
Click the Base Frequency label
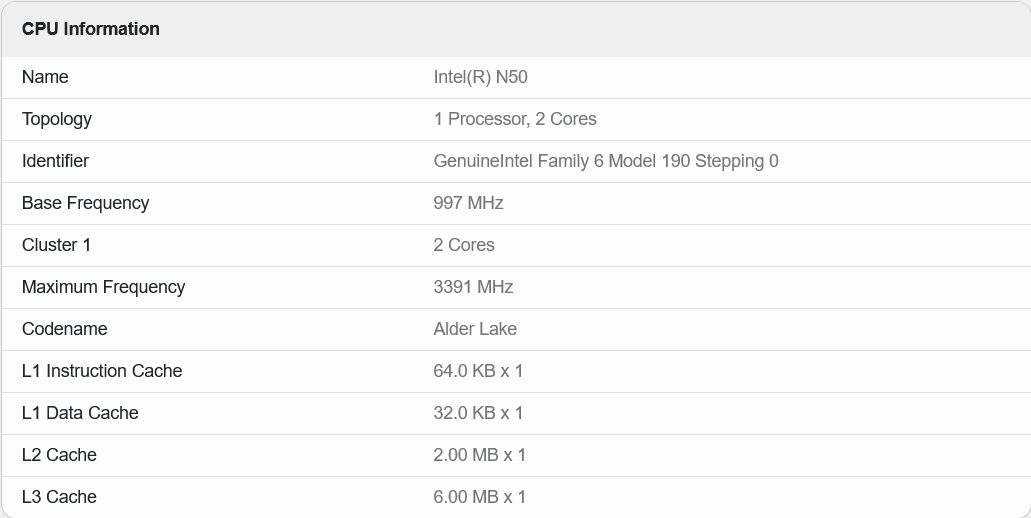[x=85, y=203]
